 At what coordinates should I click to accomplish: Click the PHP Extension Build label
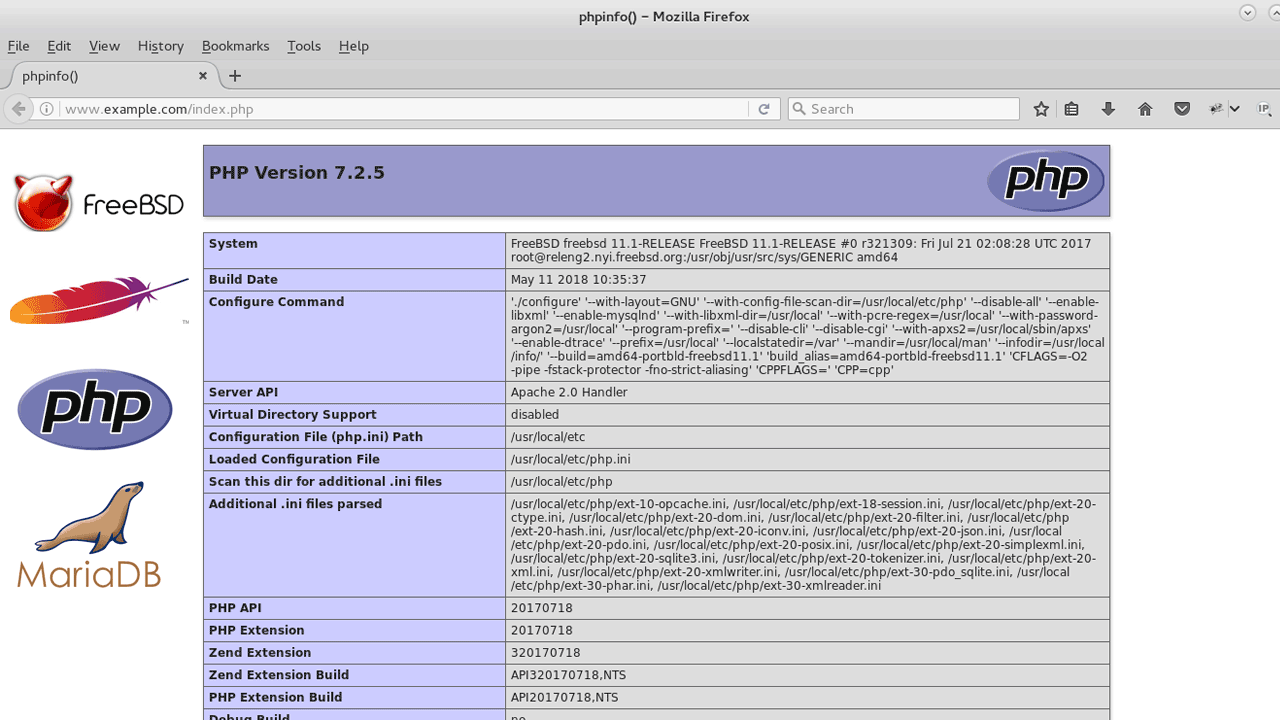275,697
